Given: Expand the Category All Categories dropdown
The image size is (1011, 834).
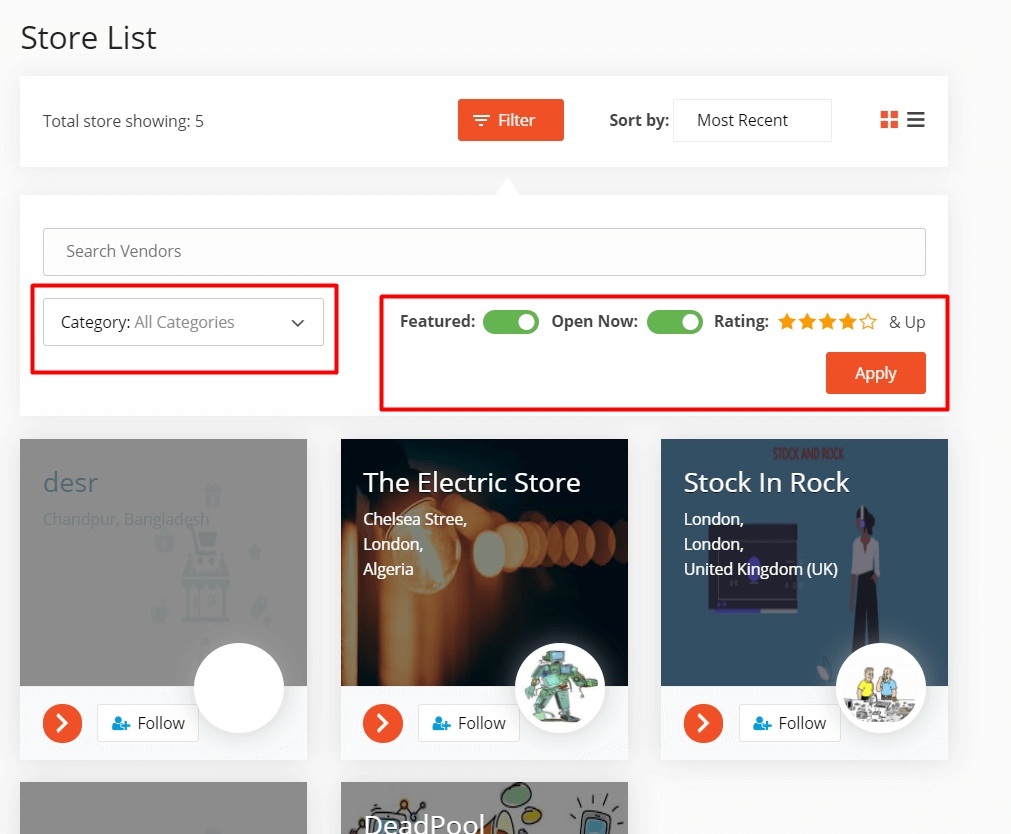Looking at the screenshot, I should (x=183, y=322).
